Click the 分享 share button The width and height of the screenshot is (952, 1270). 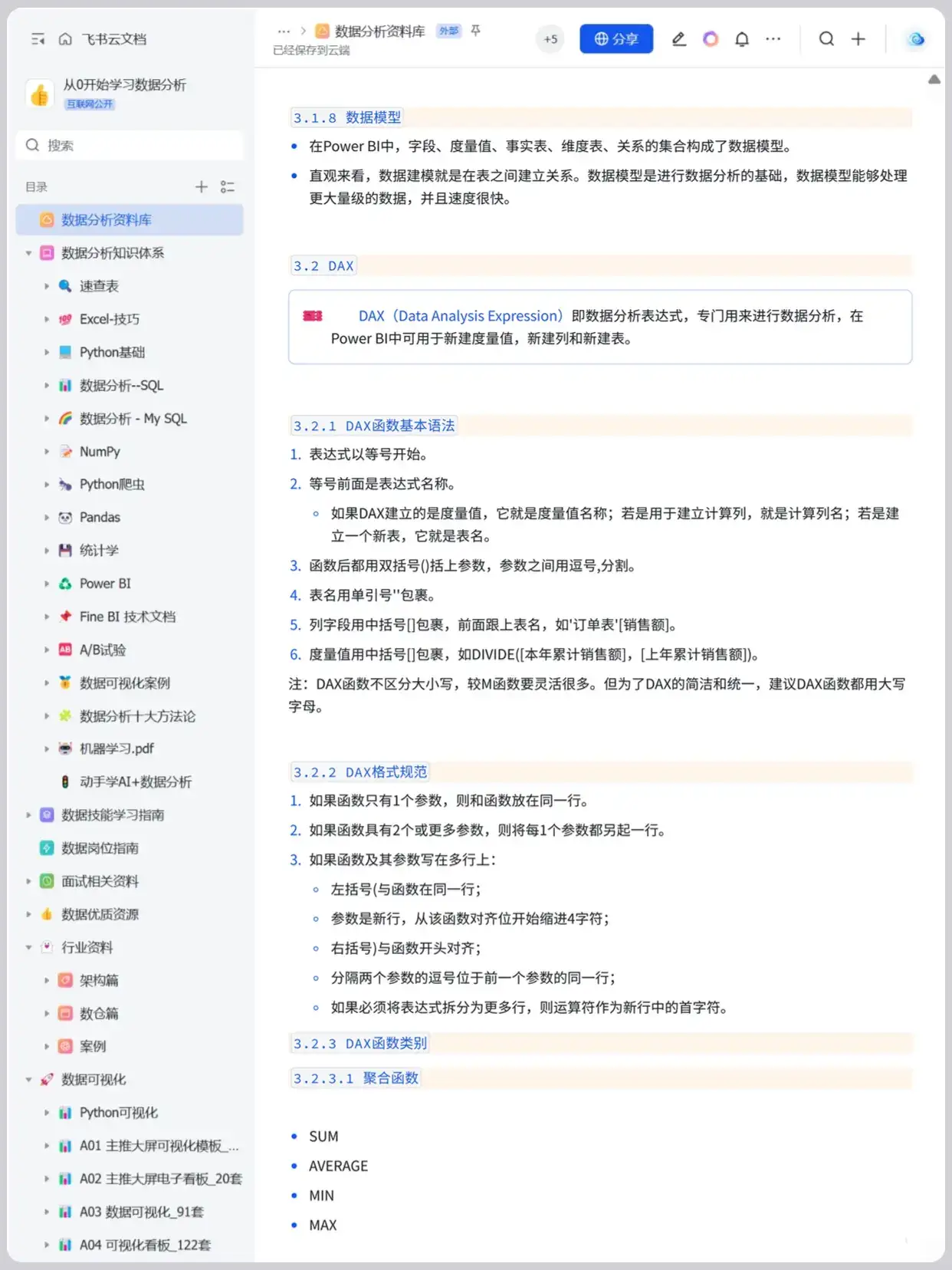[616, 39]
